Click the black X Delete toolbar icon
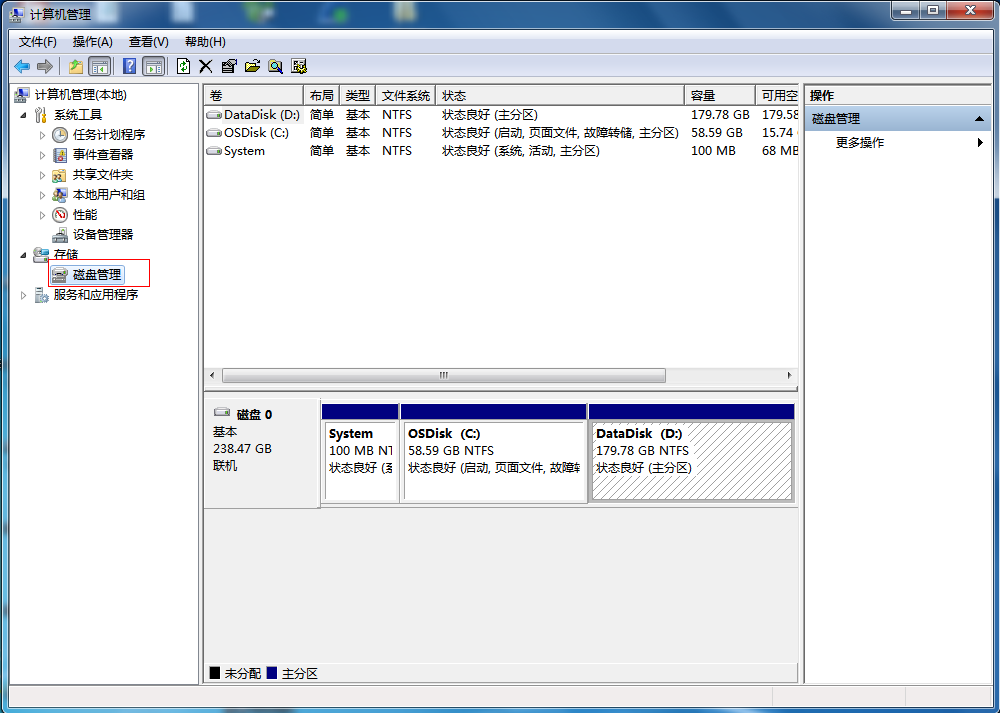1000x713 pixels. pyautogui.click(x=205, y=66)
